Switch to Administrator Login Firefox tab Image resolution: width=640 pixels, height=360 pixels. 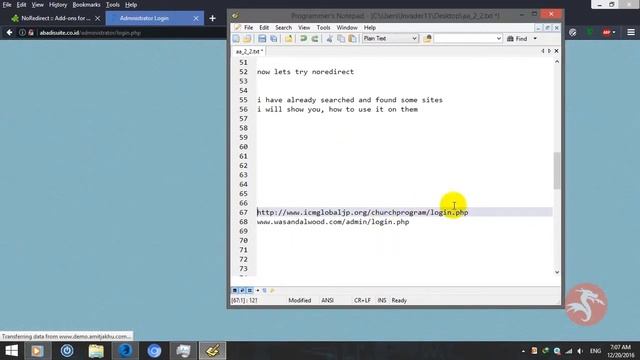(x=155, y=18)
